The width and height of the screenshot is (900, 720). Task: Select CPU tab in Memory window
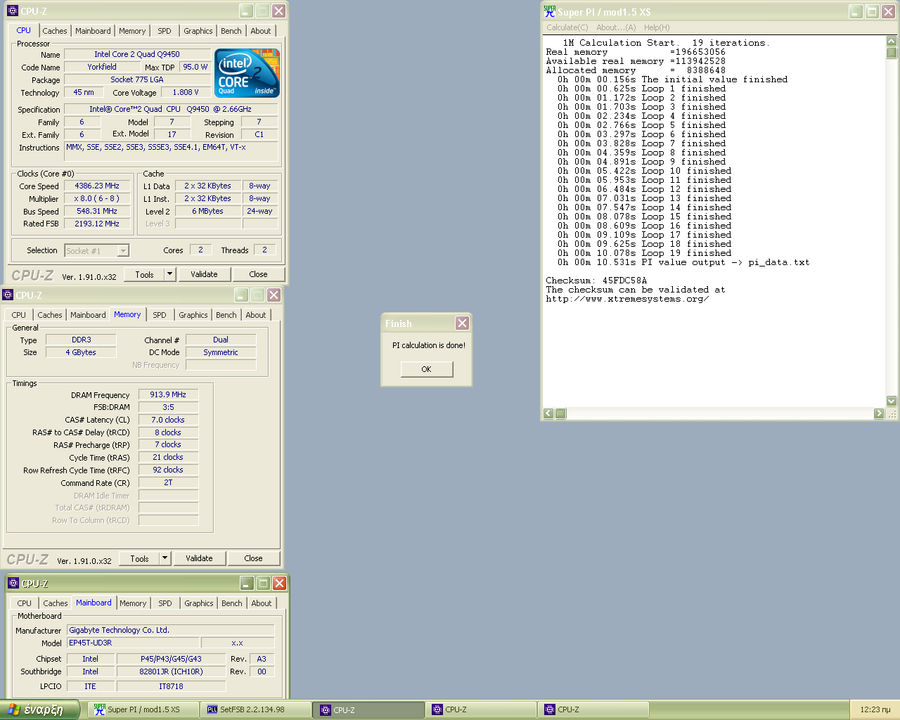(x=19, y=315)
